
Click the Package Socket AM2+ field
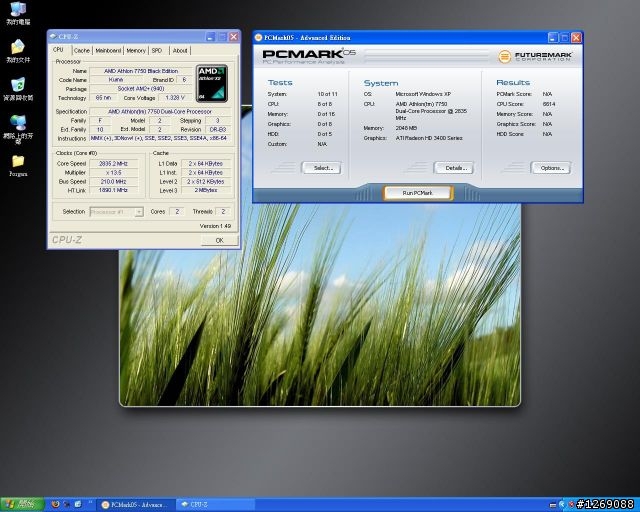[x=141, y=89]
